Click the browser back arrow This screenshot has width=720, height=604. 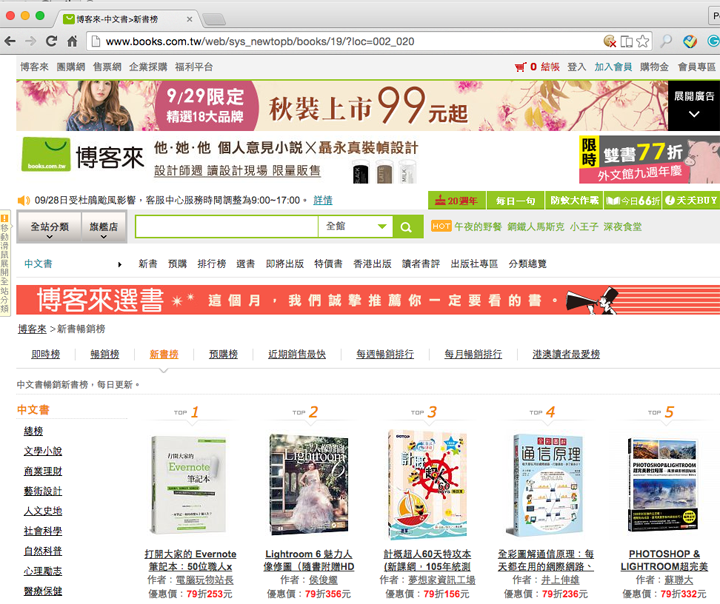click(x=10, y=41)
